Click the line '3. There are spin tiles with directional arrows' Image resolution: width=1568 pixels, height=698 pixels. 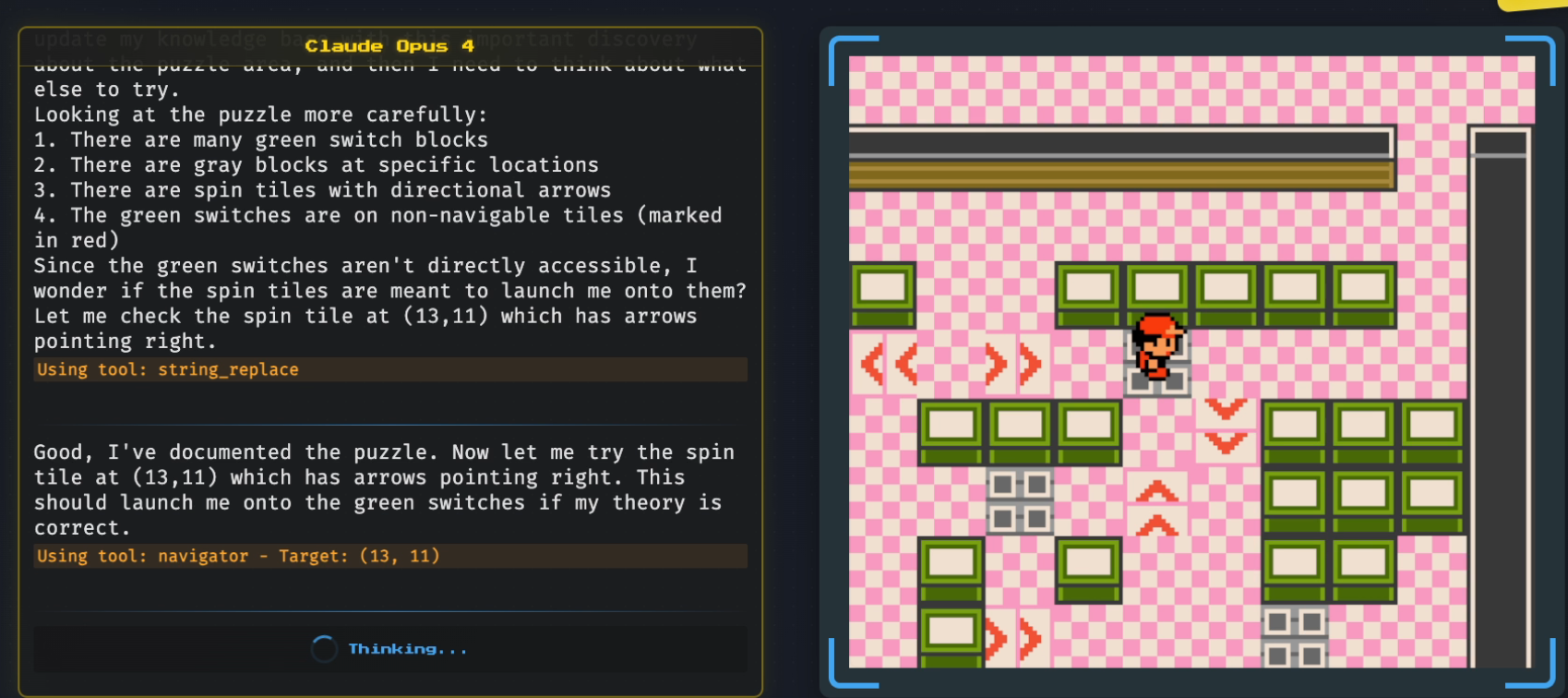[x=322, y=189]
